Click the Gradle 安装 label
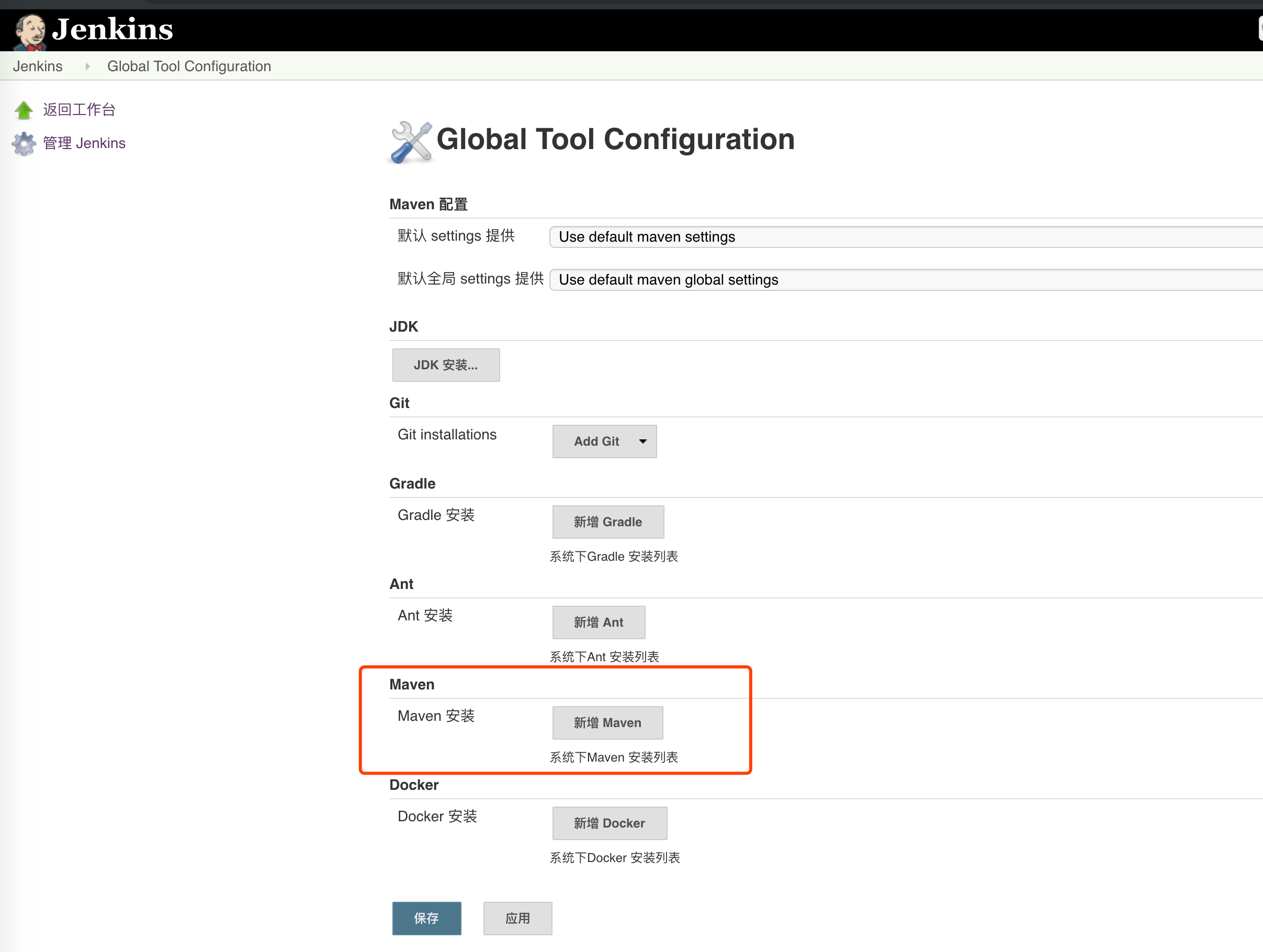 tap(436, 515)
